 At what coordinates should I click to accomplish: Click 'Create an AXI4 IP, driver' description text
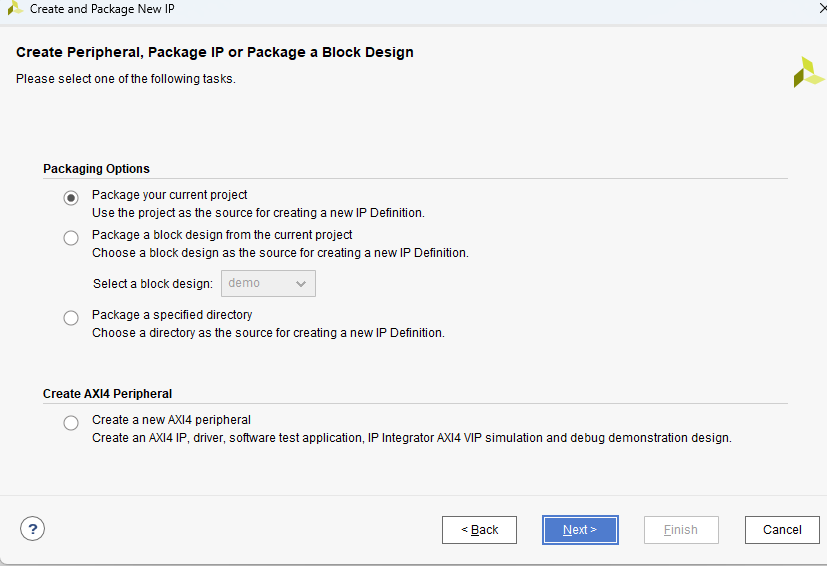[412, 438]
